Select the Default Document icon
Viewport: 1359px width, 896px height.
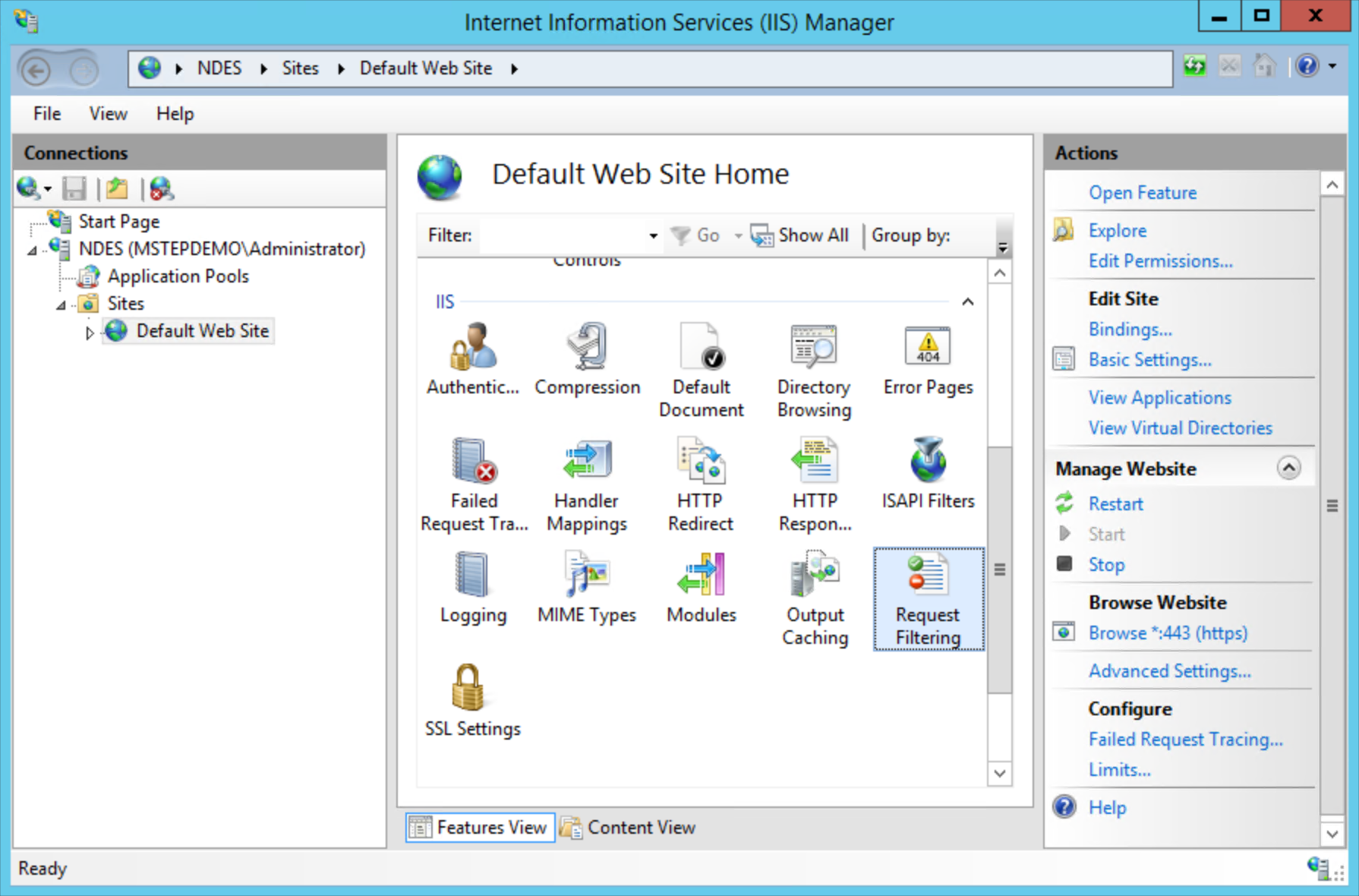(701, 370)
